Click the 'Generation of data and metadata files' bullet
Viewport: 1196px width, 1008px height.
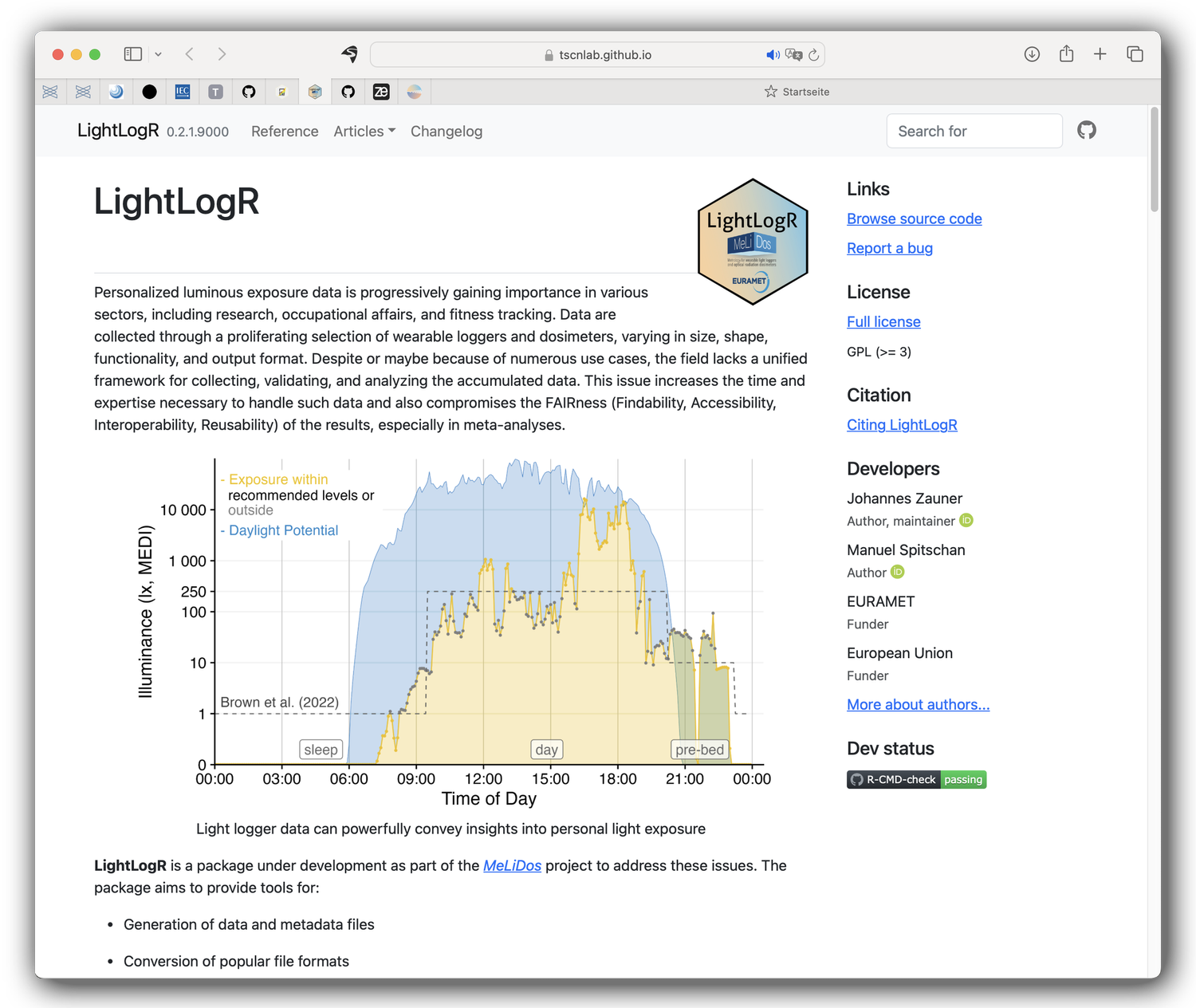(x=249, y=925)
